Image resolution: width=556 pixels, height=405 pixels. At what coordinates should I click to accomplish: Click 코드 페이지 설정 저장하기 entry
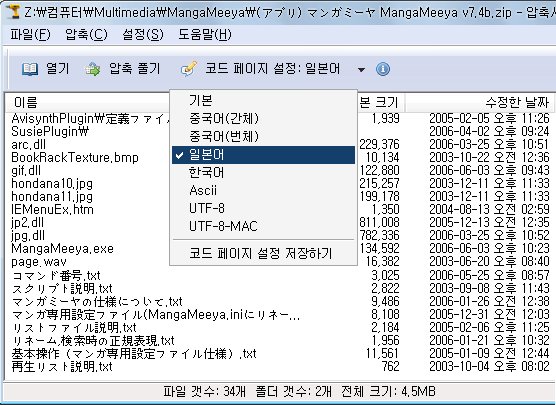(x=263, y=254)
